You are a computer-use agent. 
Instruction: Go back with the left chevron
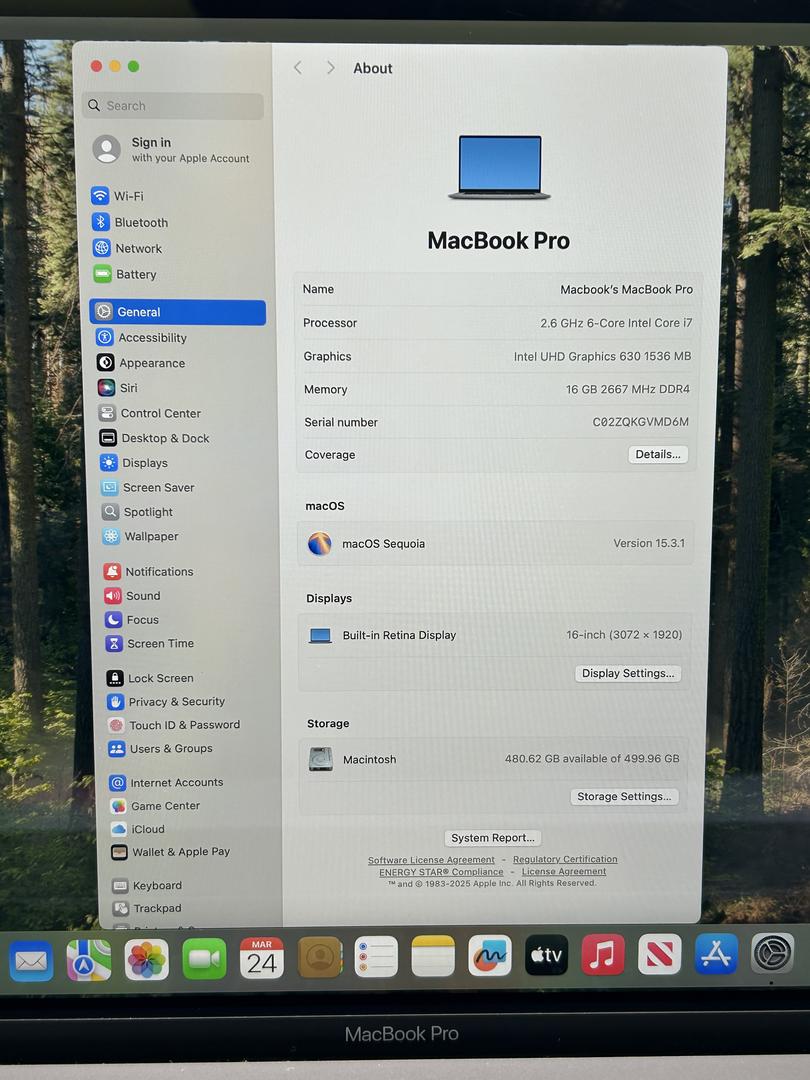coord(298,68)
